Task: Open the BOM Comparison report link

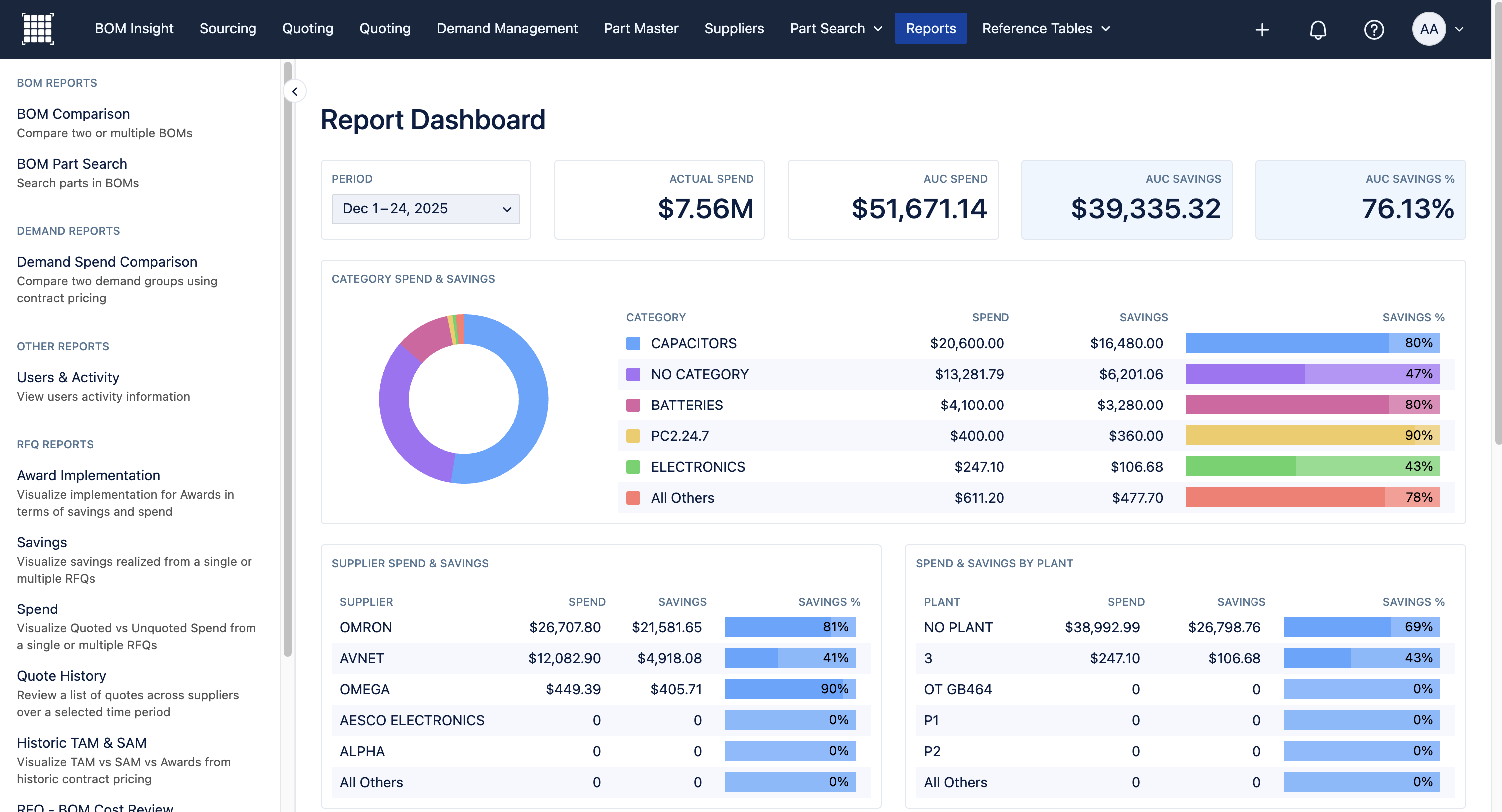Action: coord(73,114)
